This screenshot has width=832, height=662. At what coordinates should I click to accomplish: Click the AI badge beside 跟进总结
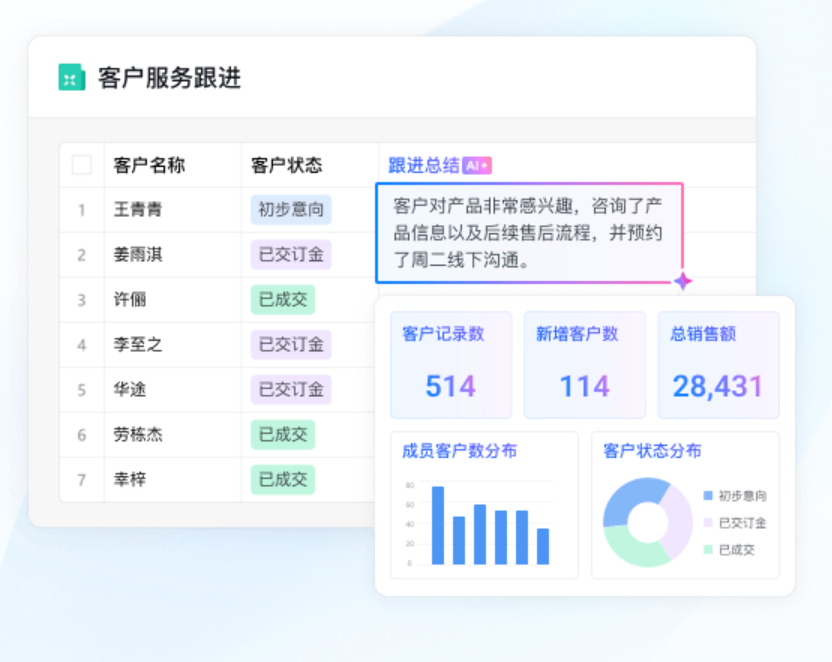click(477, 166)
